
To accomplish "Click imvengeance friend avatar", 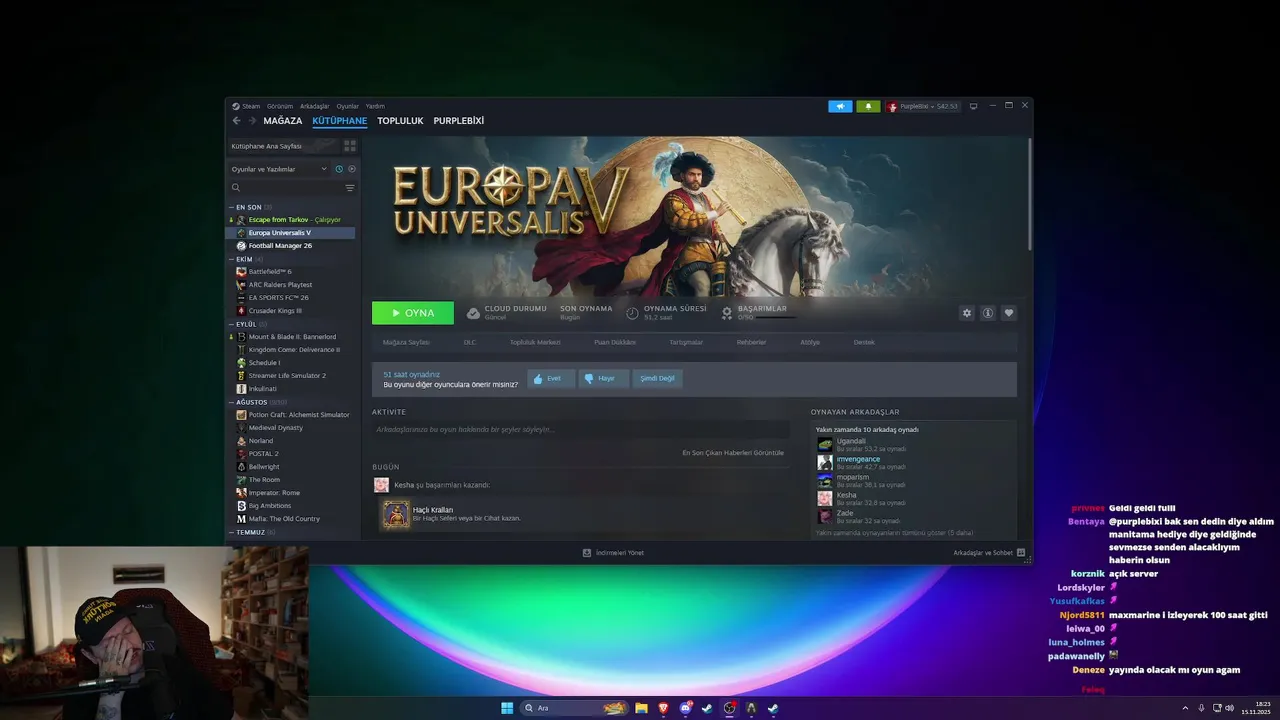I will tap(825, 463).
